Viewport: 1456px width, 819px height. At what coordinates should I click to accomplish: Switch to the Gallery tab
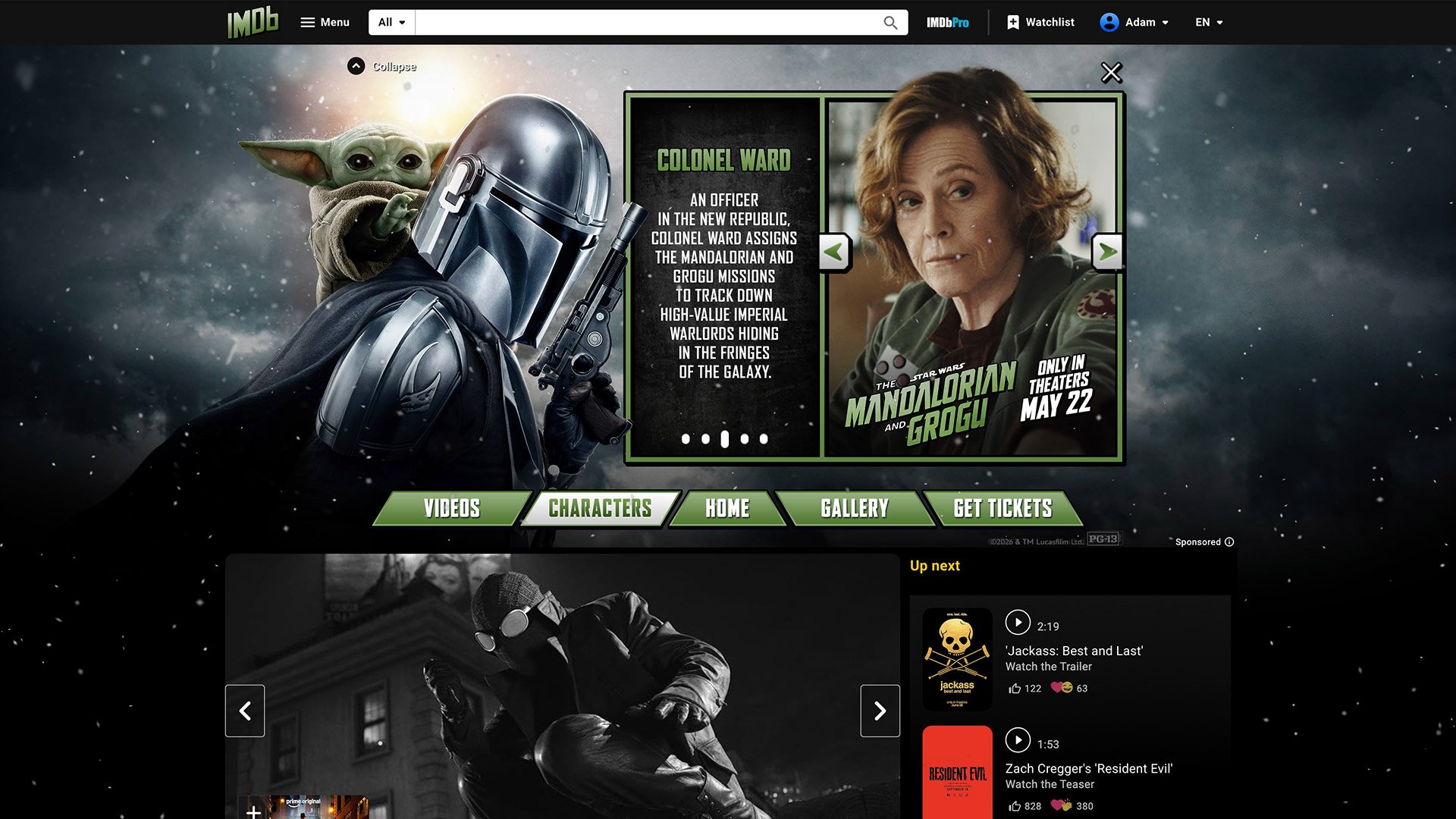pyautogui.click(x=855, y=508)
